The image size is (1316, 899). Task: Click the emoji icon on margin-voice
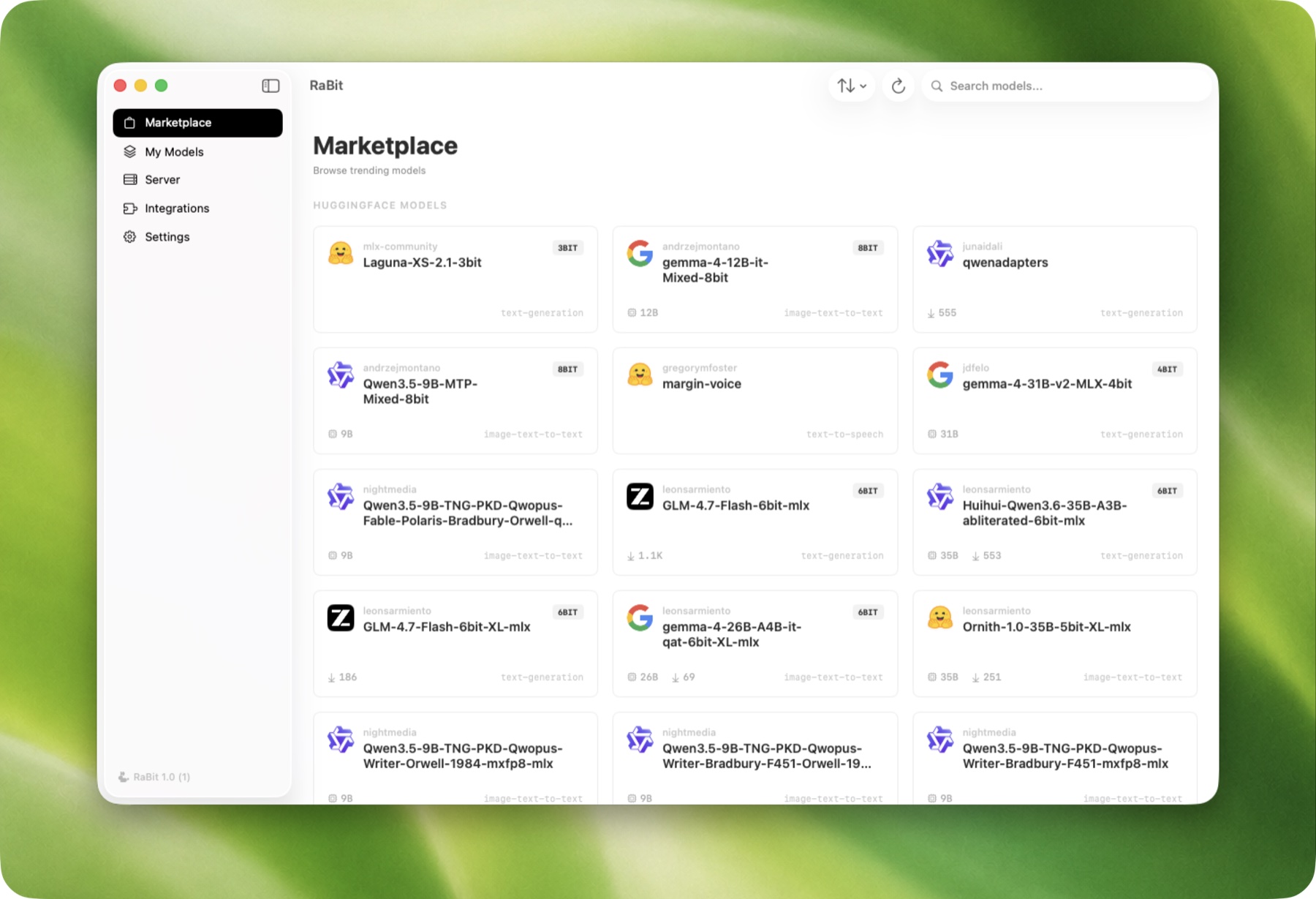pos(640,375)
